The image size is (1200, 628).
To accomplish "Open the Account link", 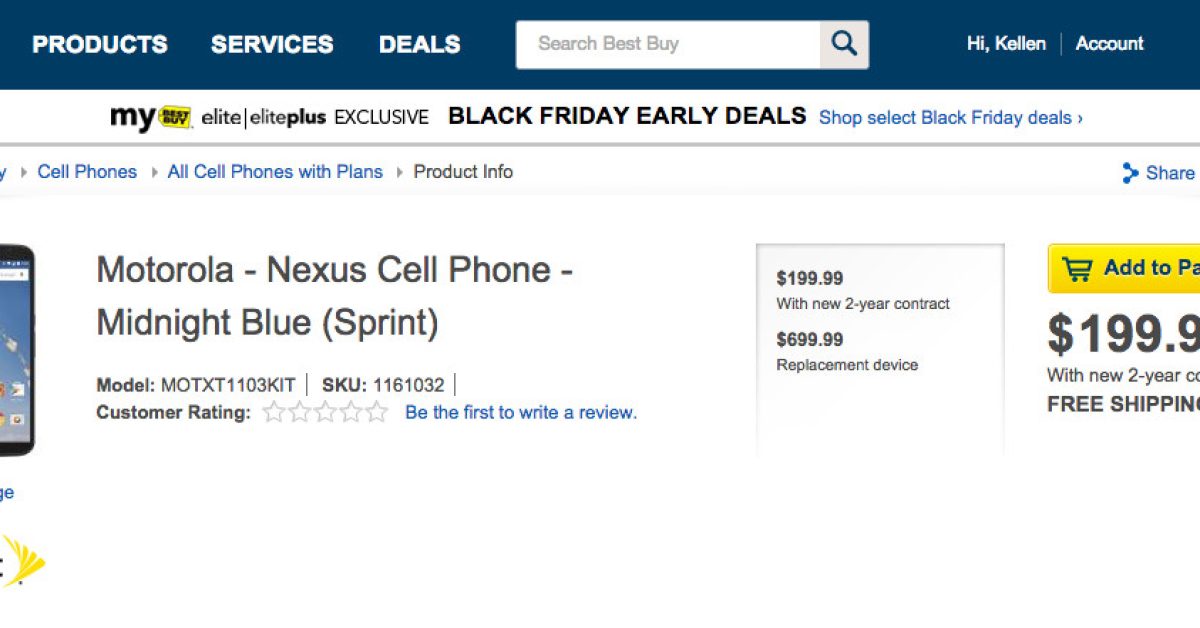I will [x=1109, y=44].
